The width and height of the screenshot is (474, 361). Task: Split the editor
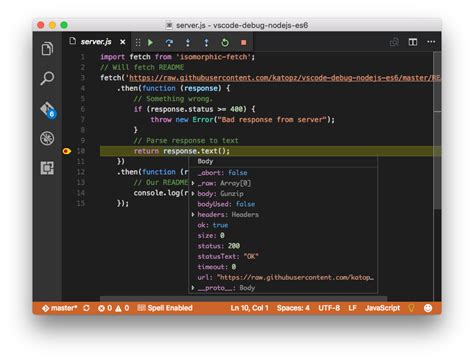point(413,42)
